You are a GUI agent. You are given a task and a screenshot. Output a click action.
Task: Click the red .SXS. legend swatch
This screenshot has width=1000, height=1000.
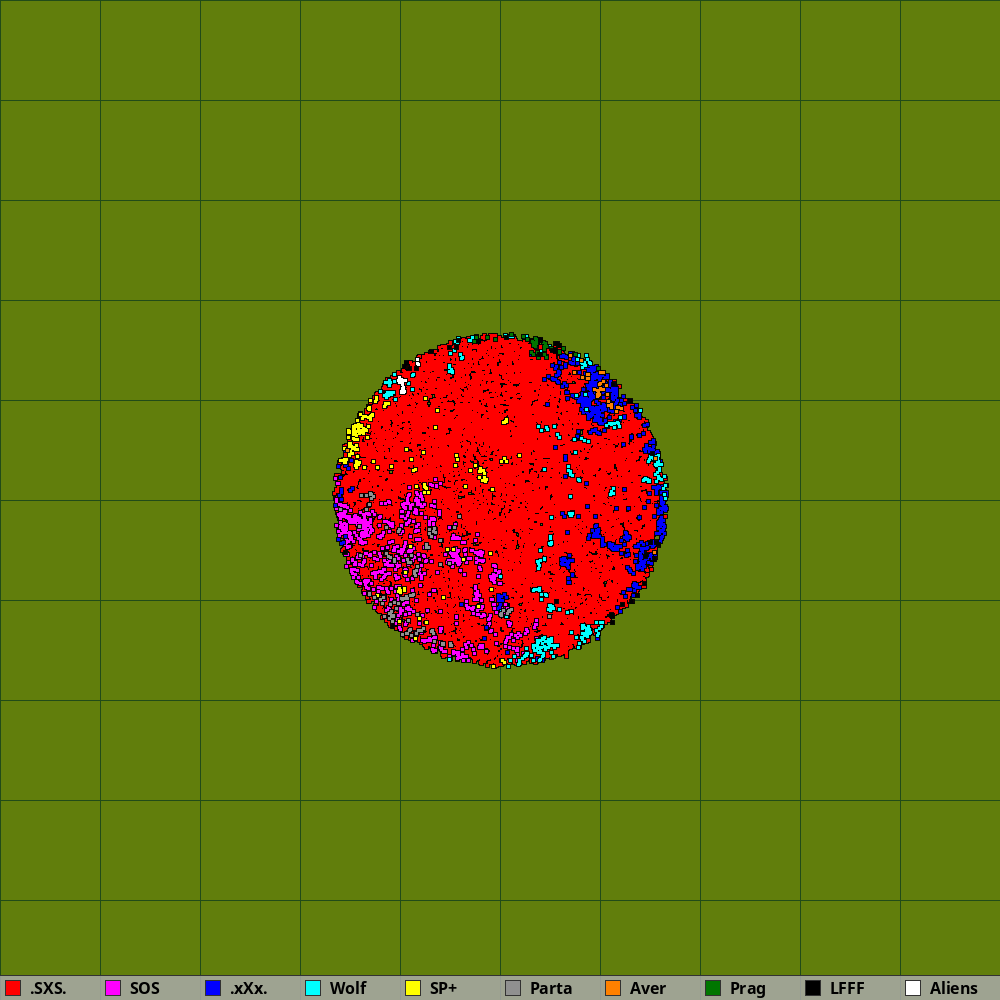click(13, 988)
